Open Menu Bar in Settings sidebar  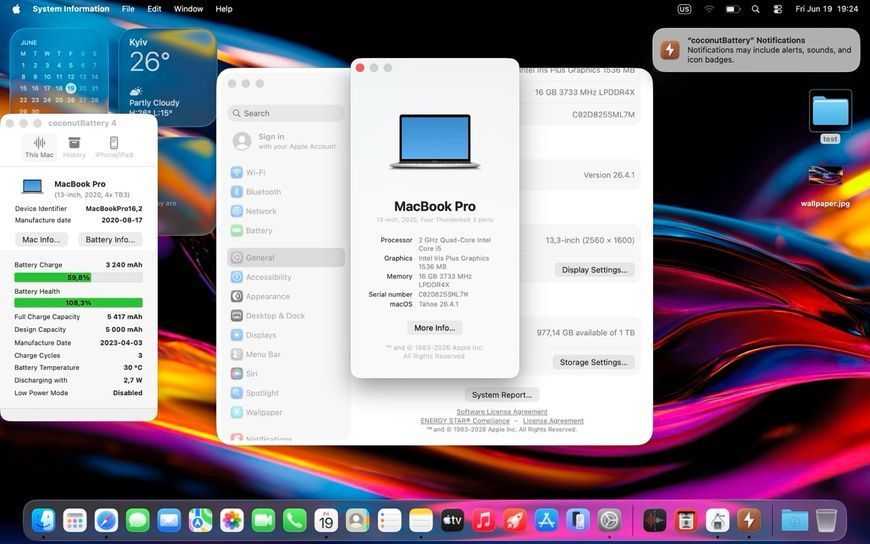286,354
